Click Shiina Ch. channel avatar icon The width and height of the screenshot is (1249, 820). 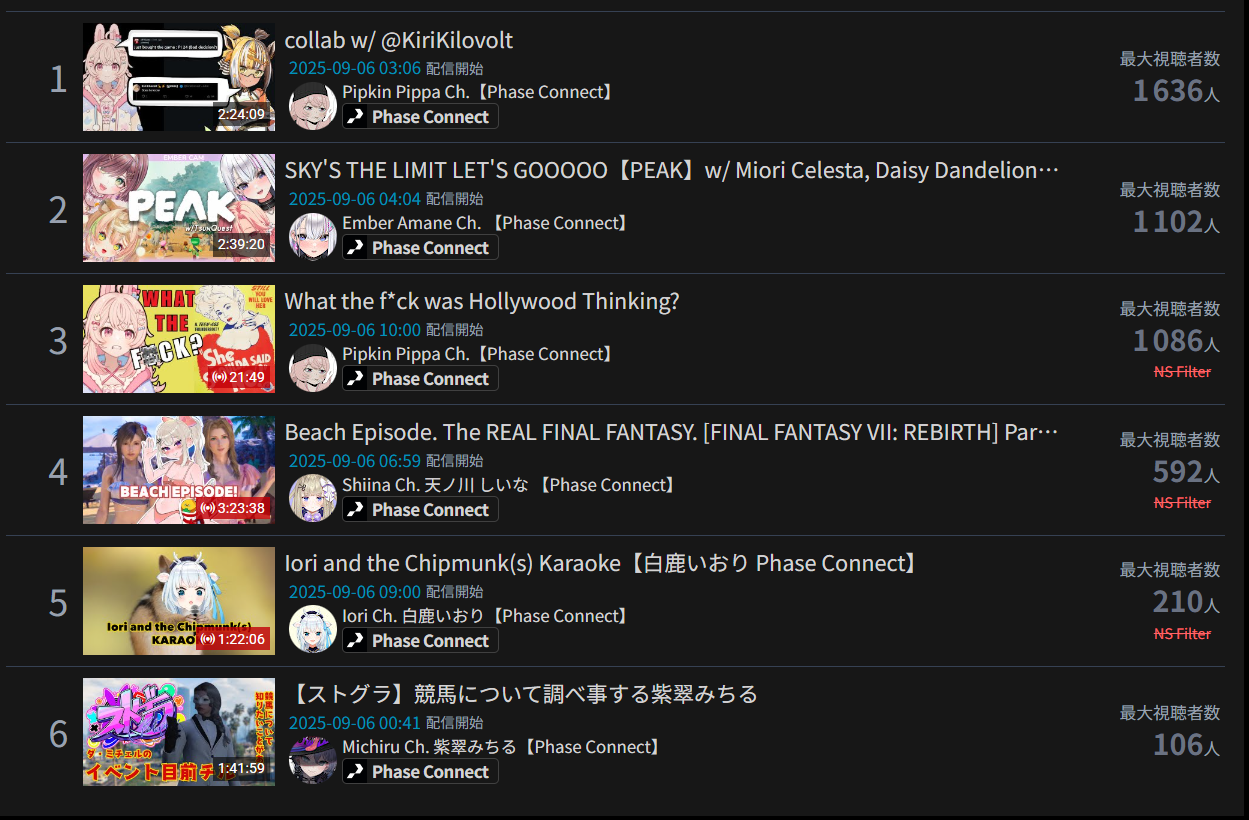[x=313, y=498]
